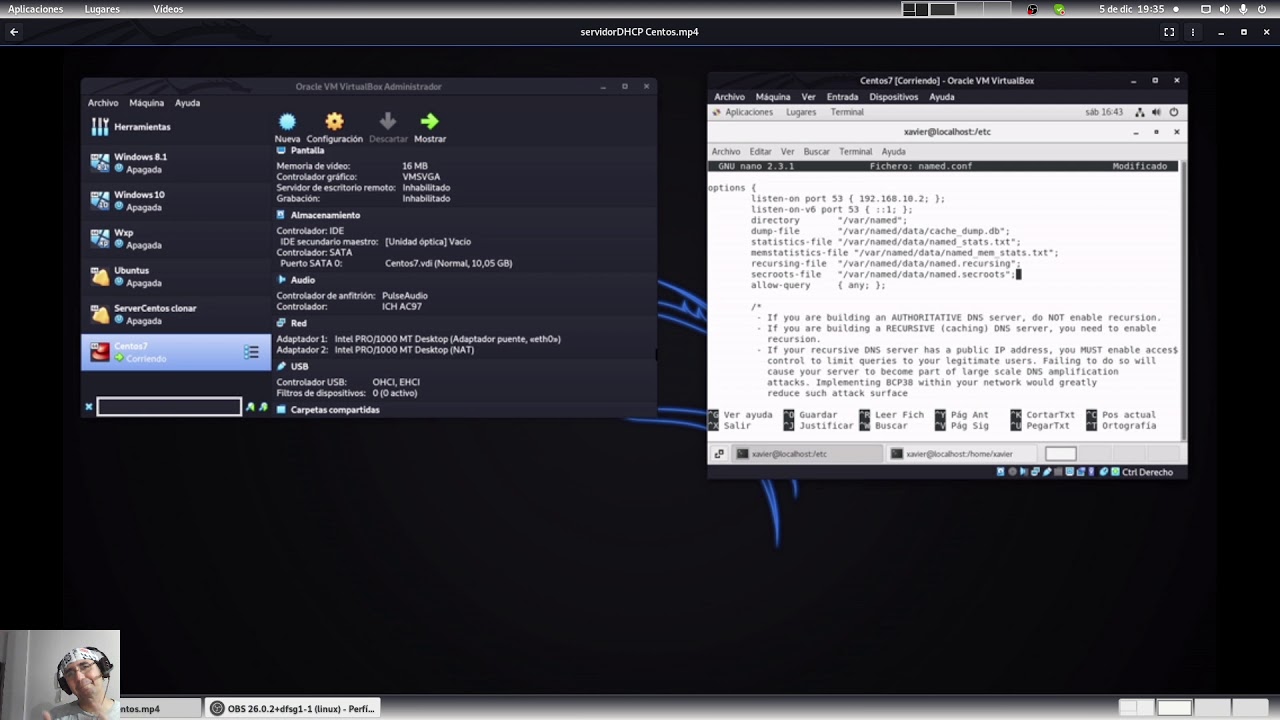Open guest Aplicaciones menu in Centos7

742,112
